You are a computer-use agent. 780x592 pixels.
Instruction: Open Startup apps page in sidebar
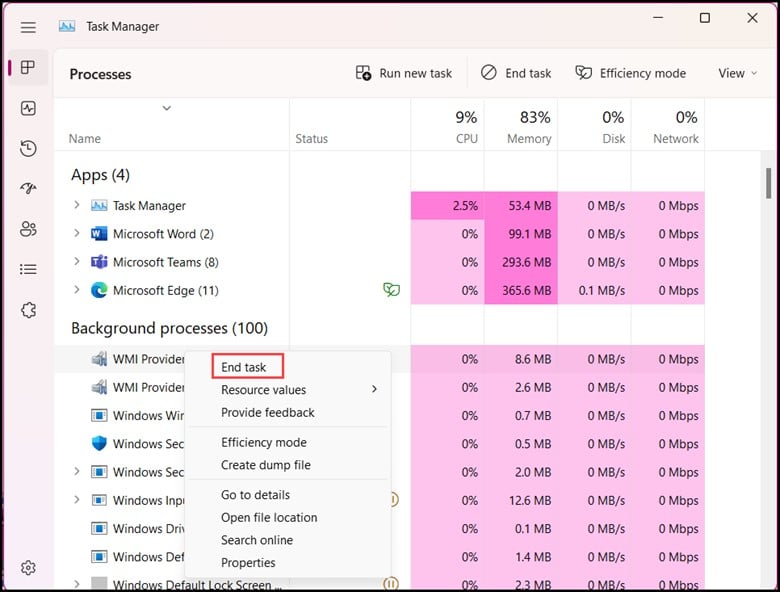(x=28, y=189)
